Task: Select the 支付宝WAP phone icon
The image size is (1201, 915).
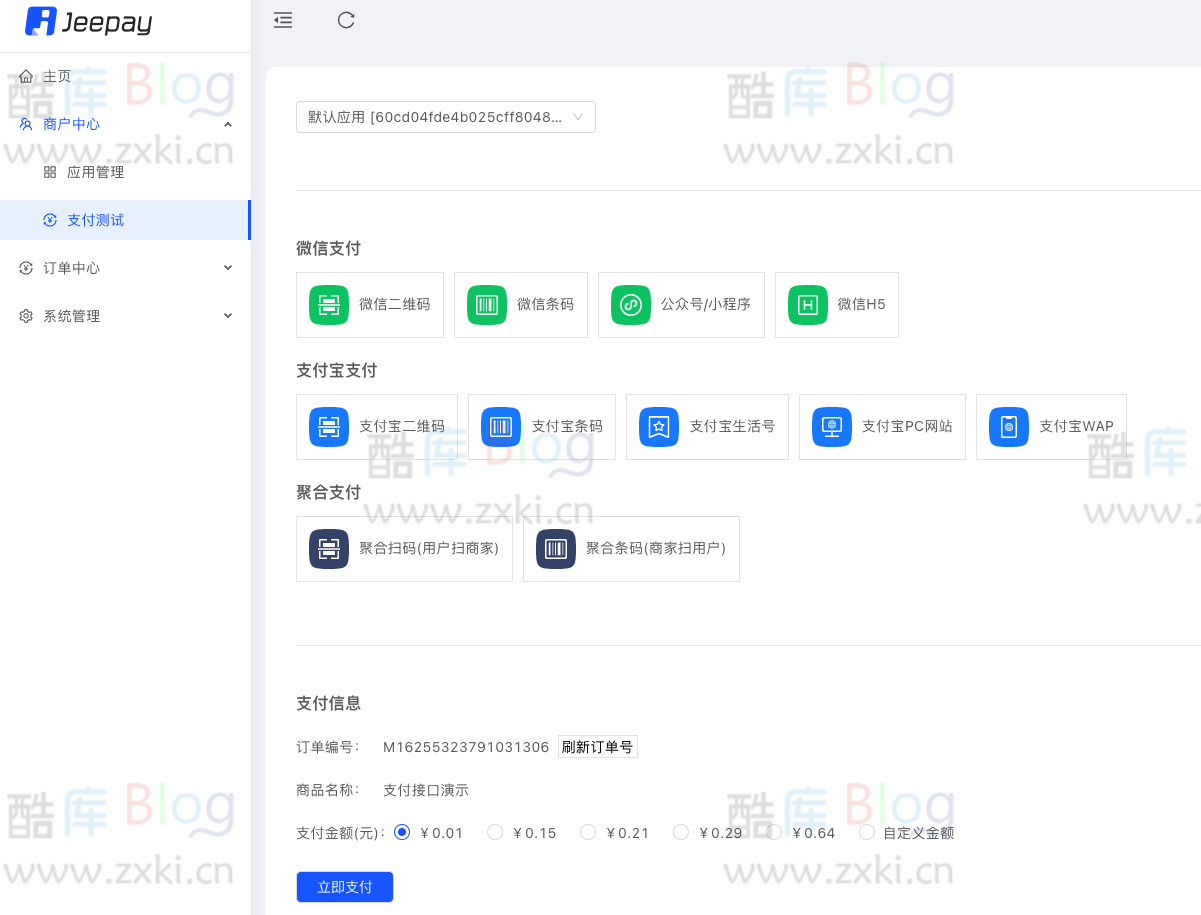Action: pyautogui.click(x=1008, y=427)
